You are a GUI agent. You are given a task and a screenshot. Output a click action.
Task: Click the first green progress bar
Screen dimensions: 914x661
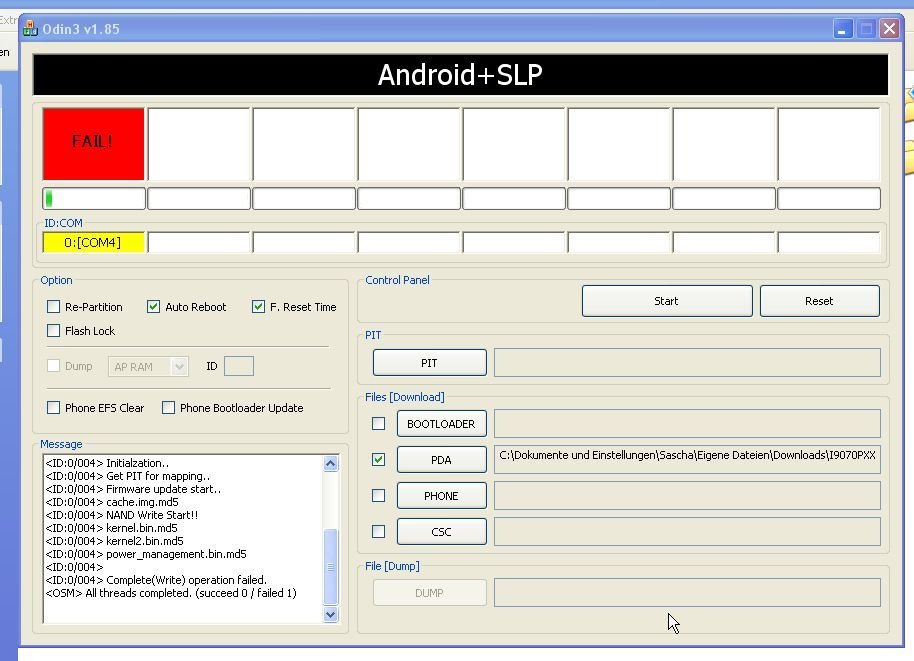click(x=93, y=199)
